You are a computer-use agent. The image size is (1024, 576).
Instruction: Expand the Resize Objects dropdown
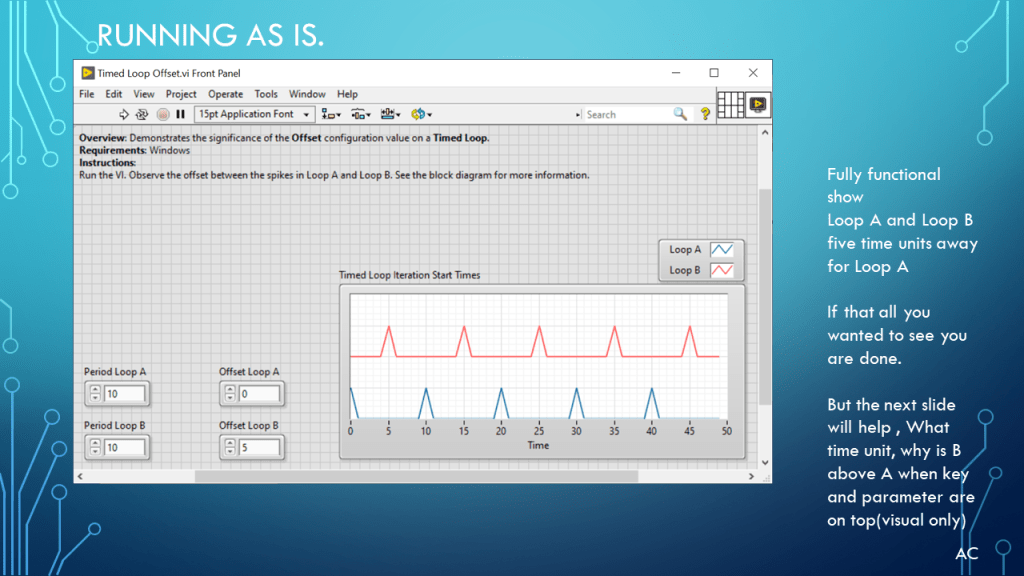pos(390,114)
